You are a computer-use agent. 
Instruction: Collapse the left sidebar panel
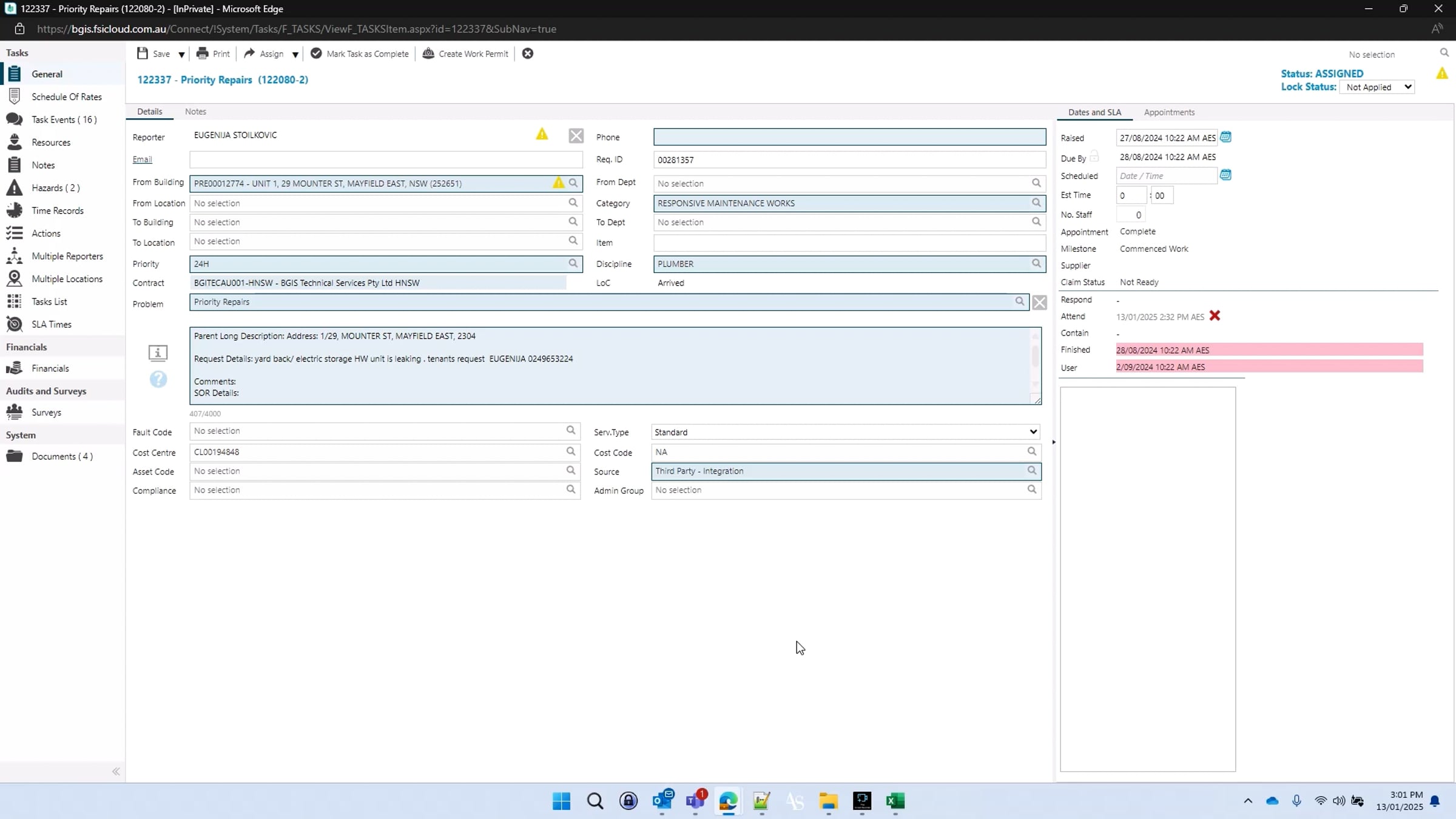tap(116, 772)
